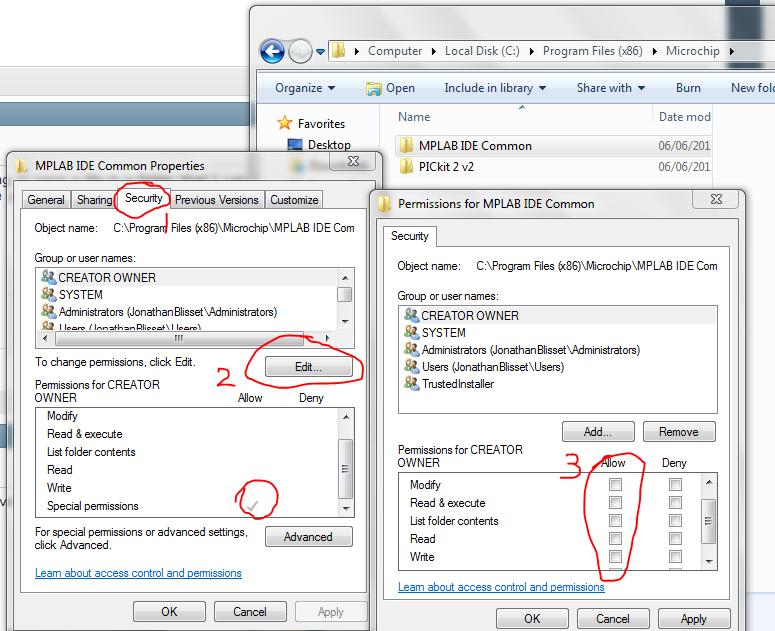Enable the Allow checkbox for Write

point(616,557)
